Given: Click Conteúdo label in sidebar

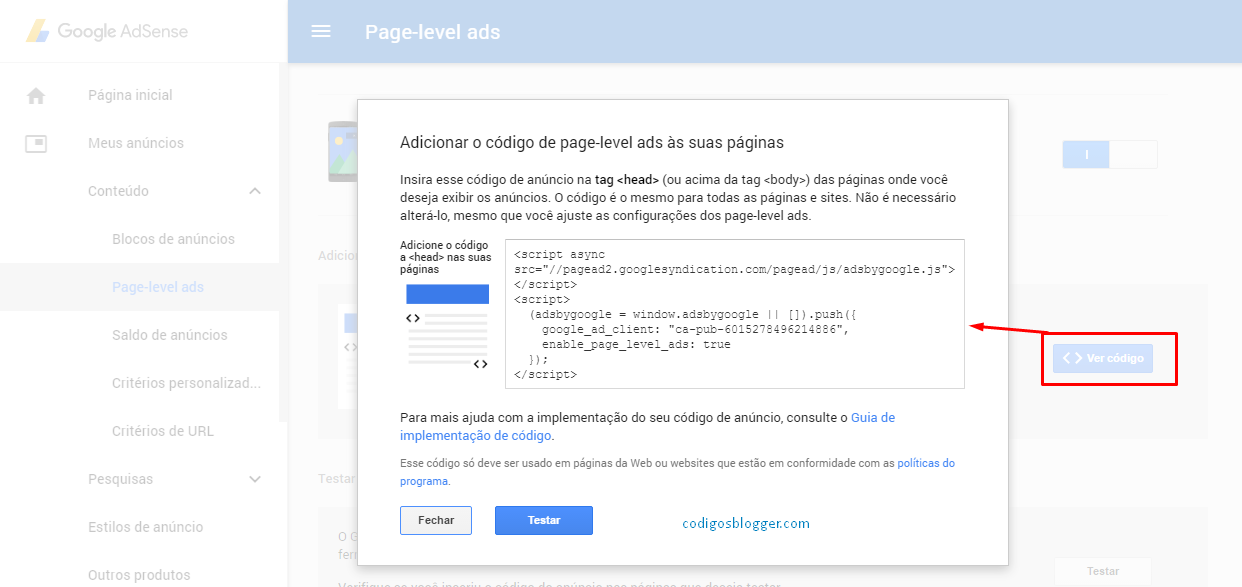Looking at the screenshot, I should tap(118, 191).
